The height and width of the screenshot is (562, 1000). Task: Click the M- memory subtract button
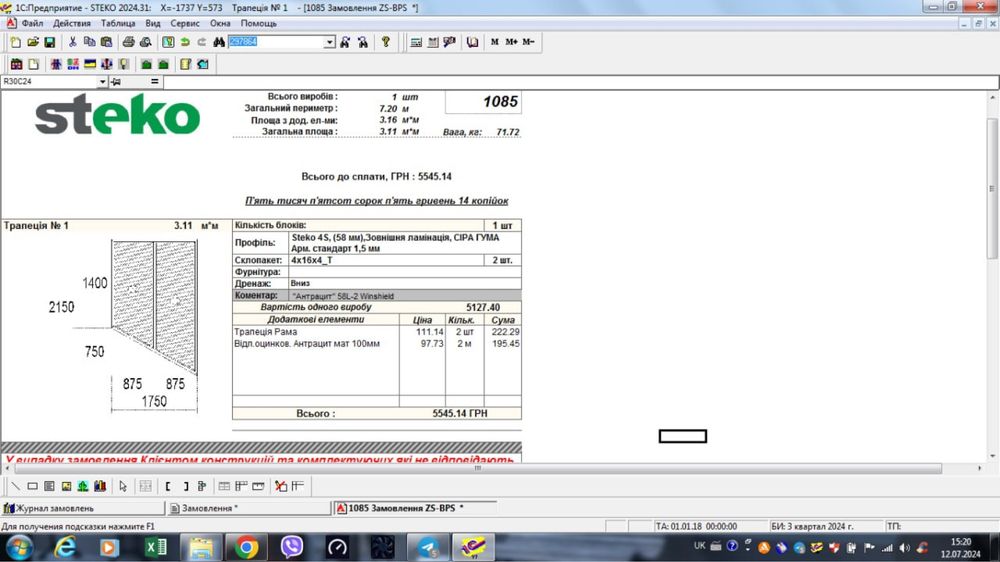click(x=529, y=42)
